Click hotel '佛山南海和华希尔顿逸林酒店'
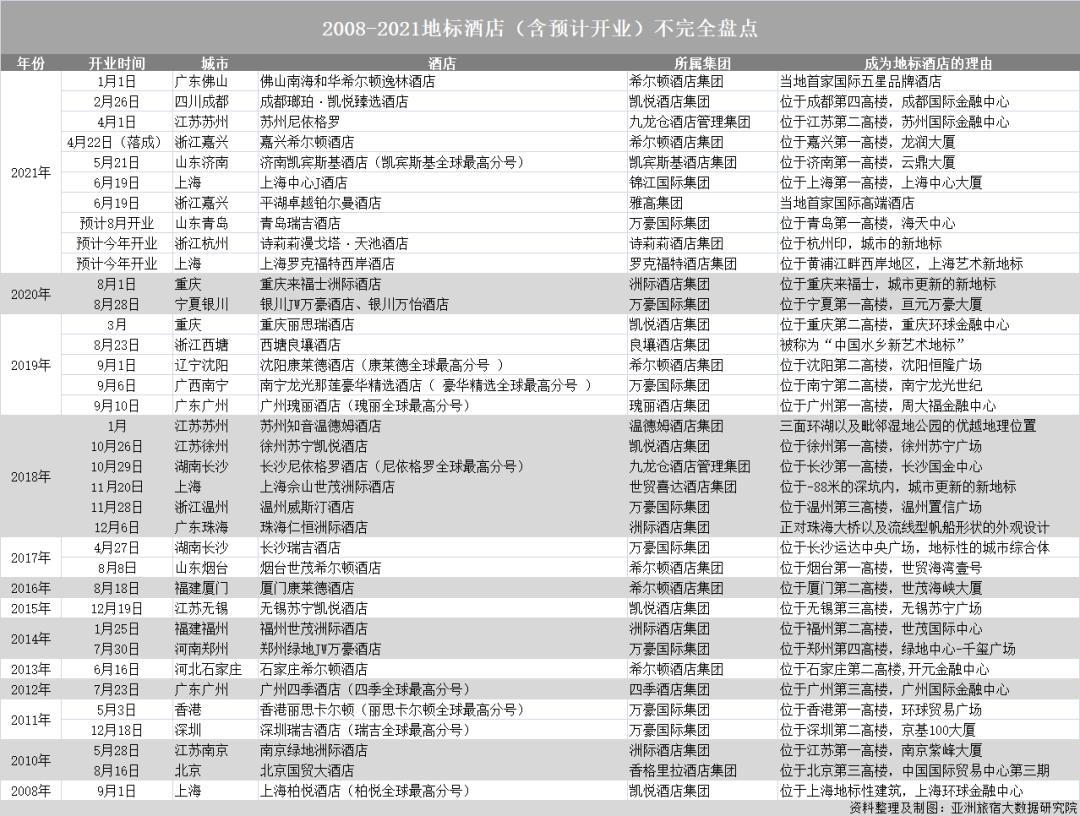This screenshot has width=1080, height=816. pyautogui.click(x=347, y=81)
